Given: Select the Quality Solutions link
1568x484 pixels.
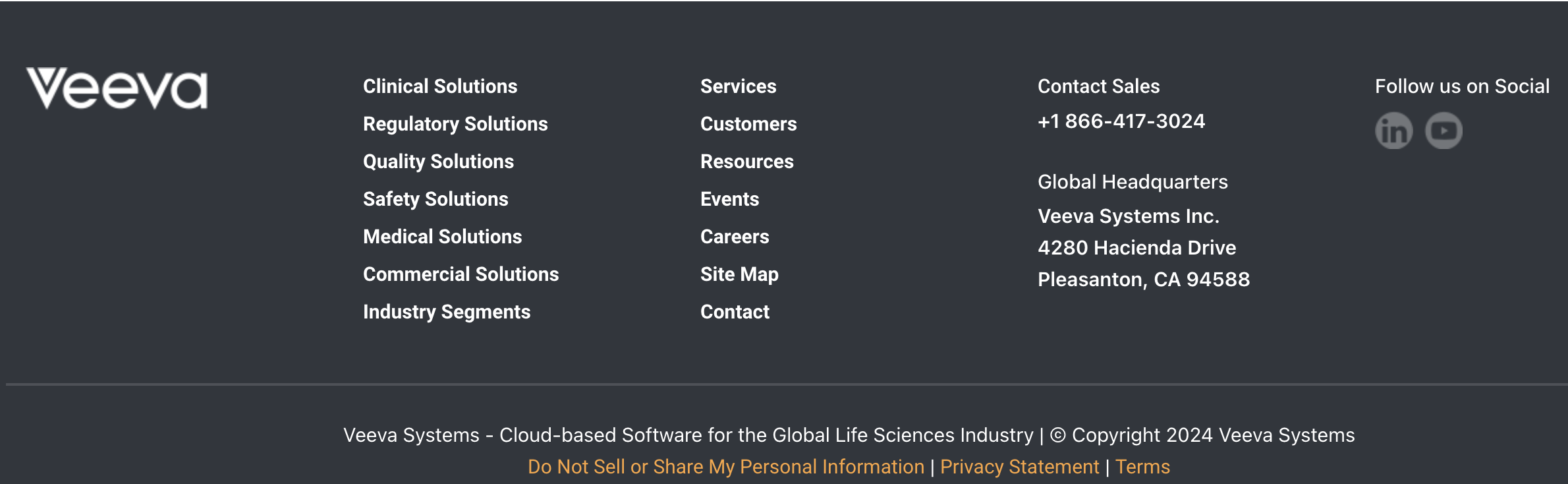Looking at the screenshot, I should point(438,162).
